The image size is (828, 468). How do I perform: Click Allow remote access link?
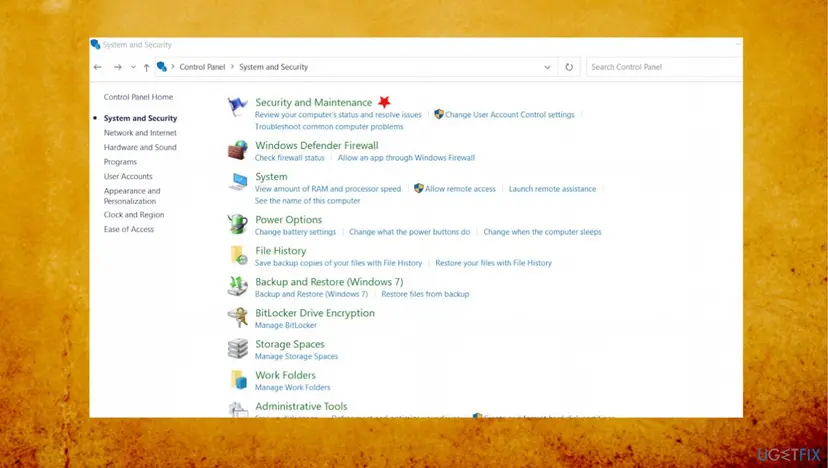tap(460, 189)
